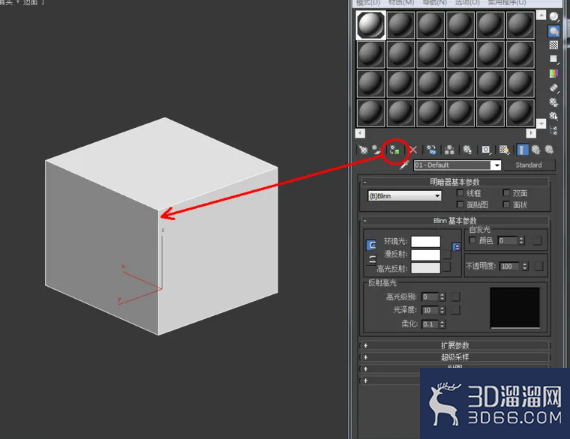Open the Material ID Channel flyout
This screenshot has width=570, height=439.
pos(486,150)
